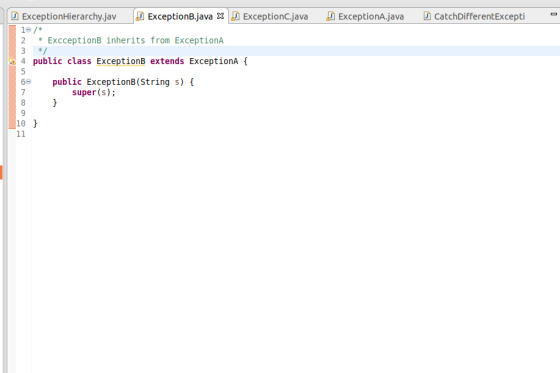The width and height of the screenshot is (560, 373).
Task: Click the Java file icon on ExceptionHierarchy tab
Action: tap(15, 16)
